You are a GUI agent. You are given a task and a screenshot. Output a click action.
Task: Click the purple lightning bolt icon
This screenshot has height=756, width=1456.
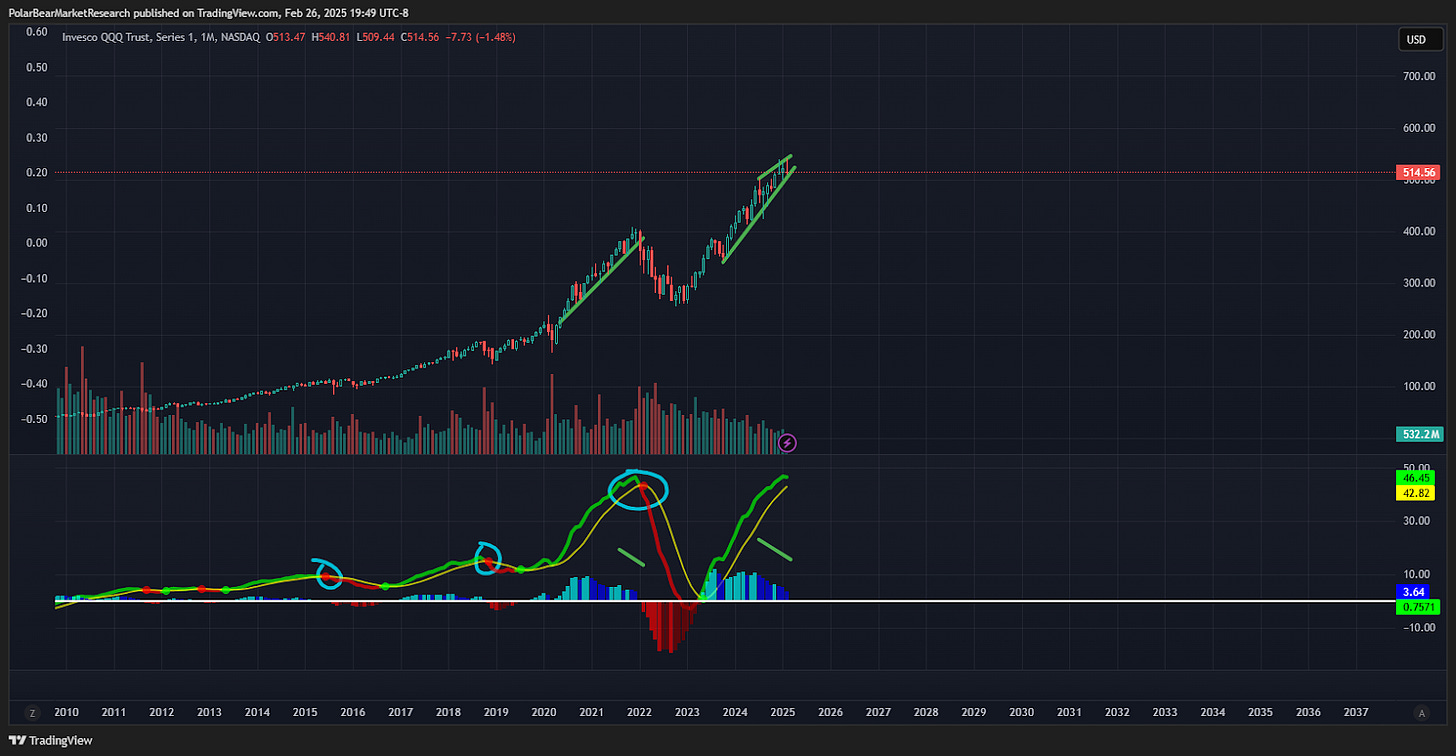click(x=787, y=442)
